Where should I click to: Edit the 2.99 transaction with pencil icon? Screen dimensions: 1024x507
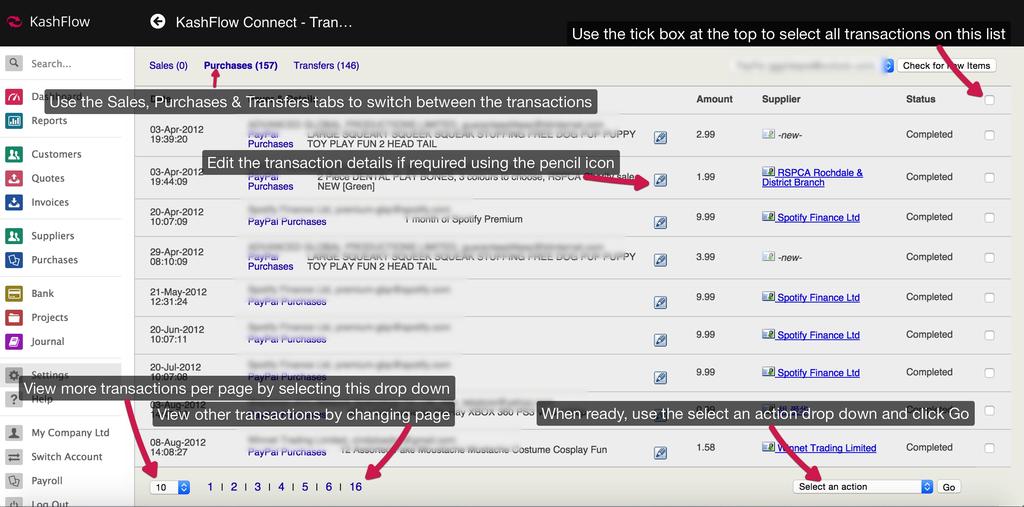pos(660,137)
